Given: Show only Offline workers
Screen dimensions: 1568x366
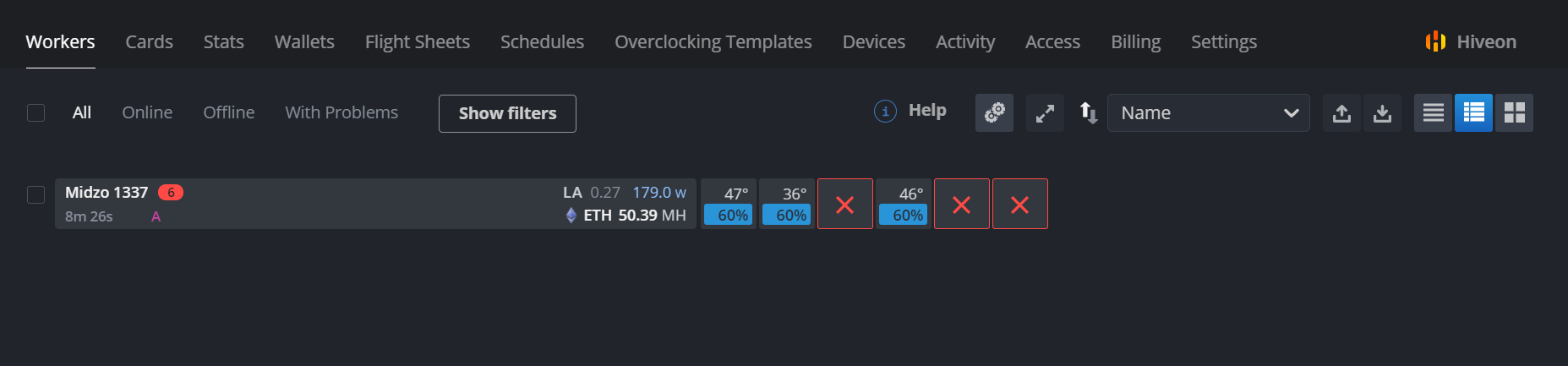Looking at the screenshot, I should tap(228, 112).
